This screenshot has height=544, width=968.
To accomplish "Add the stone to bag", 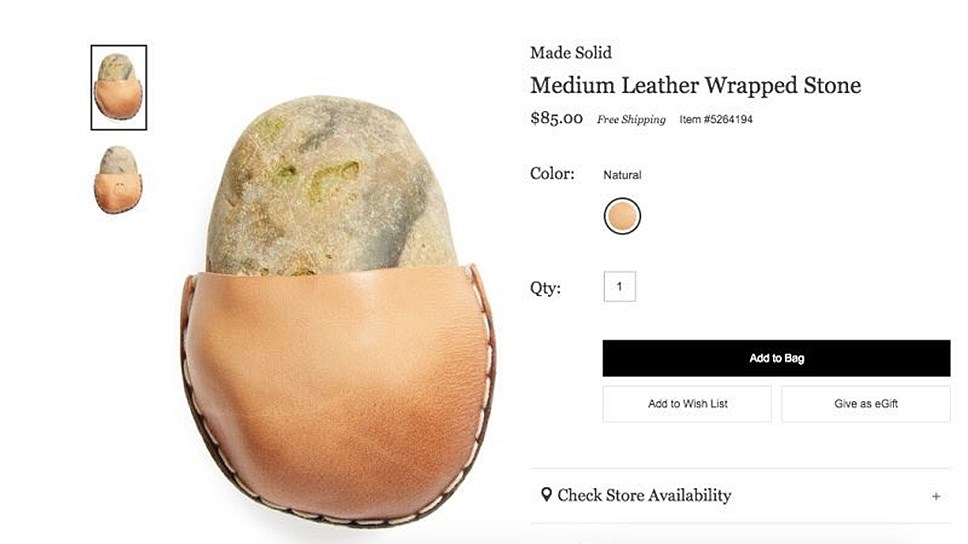I will click(x=776, y=358).
